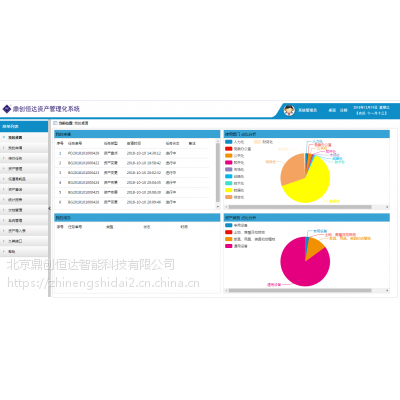Open 资产管理 sidebar menu
Image resolution: width=400 pixels, height=400 pixels.
point(24,169)
